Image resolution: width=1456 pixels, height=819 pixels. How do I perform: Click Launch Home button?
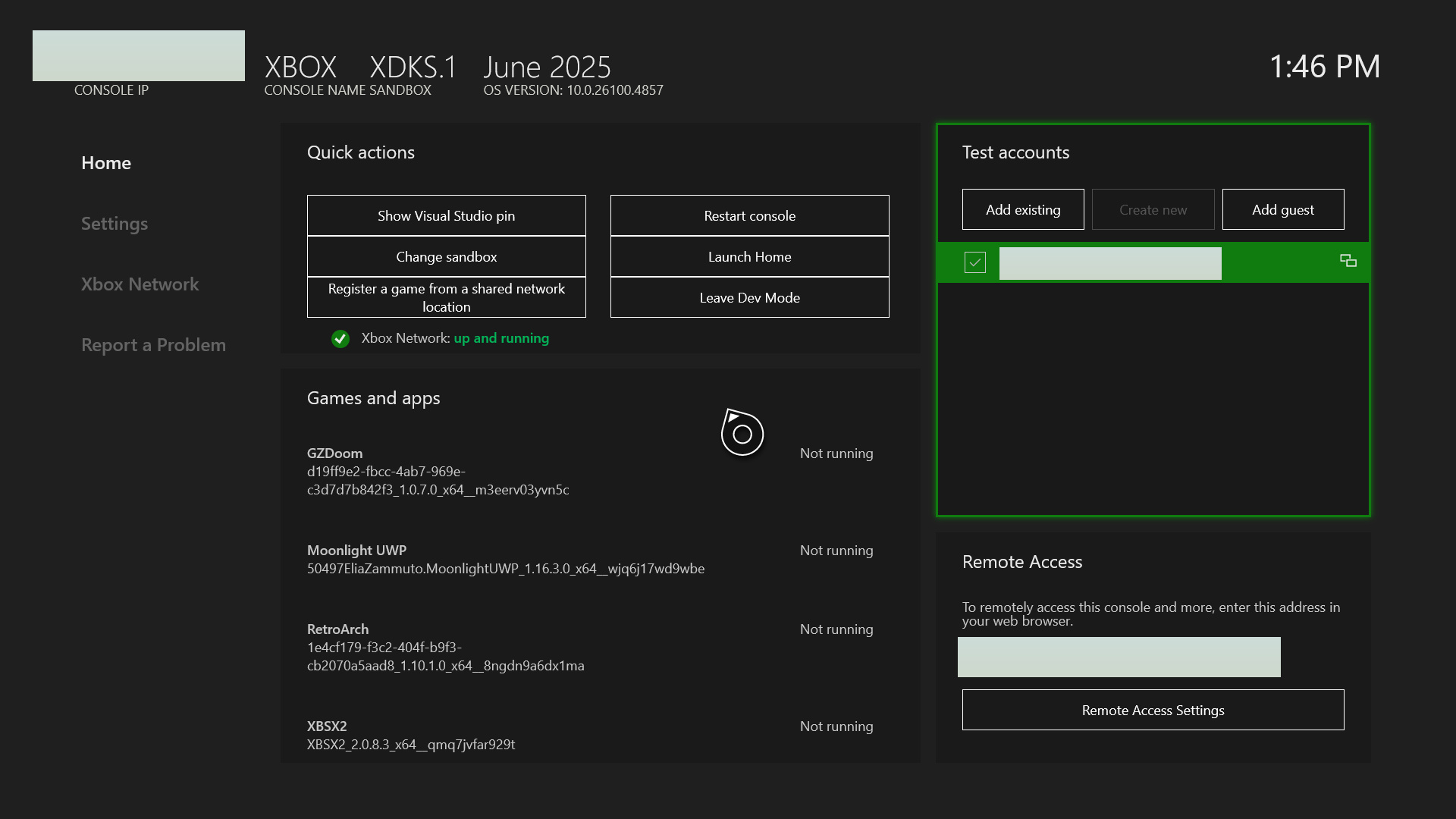click(x=750, y=256)
